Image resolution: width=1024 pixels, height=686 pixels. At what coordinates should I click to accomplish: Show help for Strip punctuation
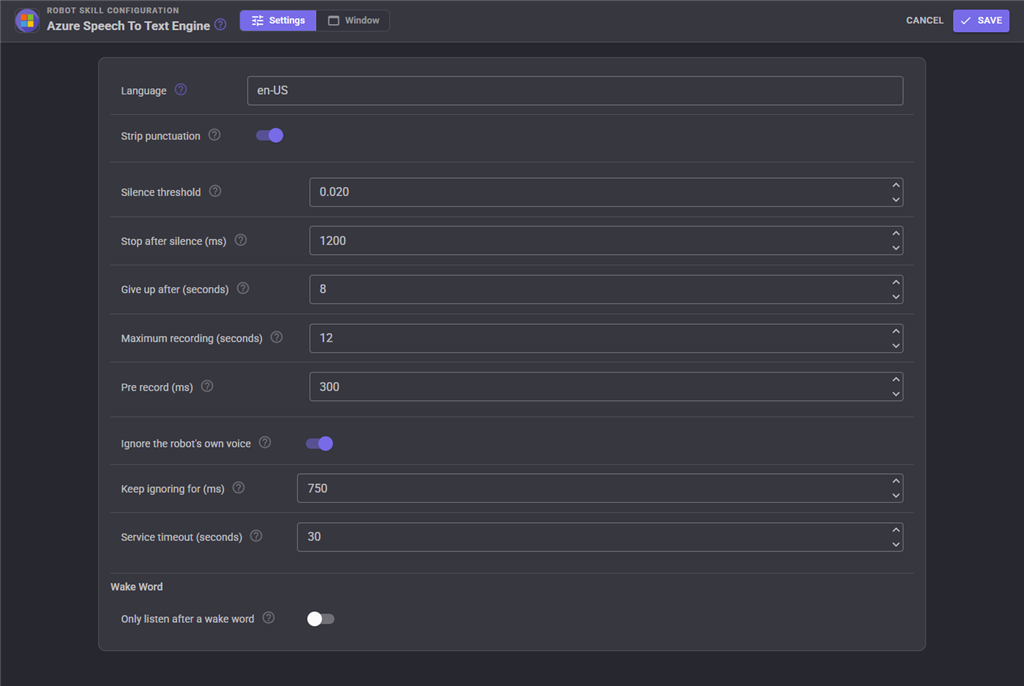coord(214,135)
